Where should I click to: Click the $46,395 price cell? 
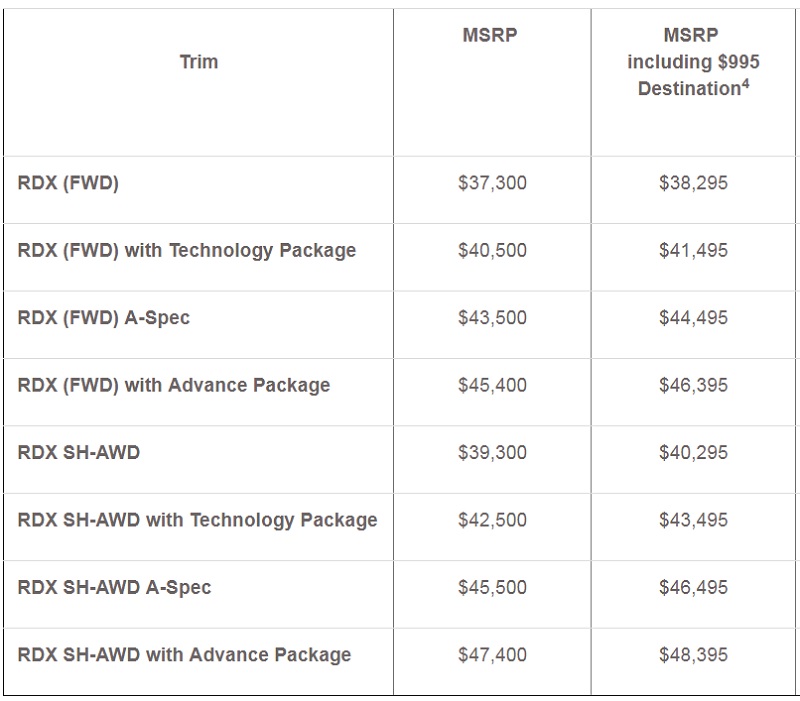click(x=693, y=385)
